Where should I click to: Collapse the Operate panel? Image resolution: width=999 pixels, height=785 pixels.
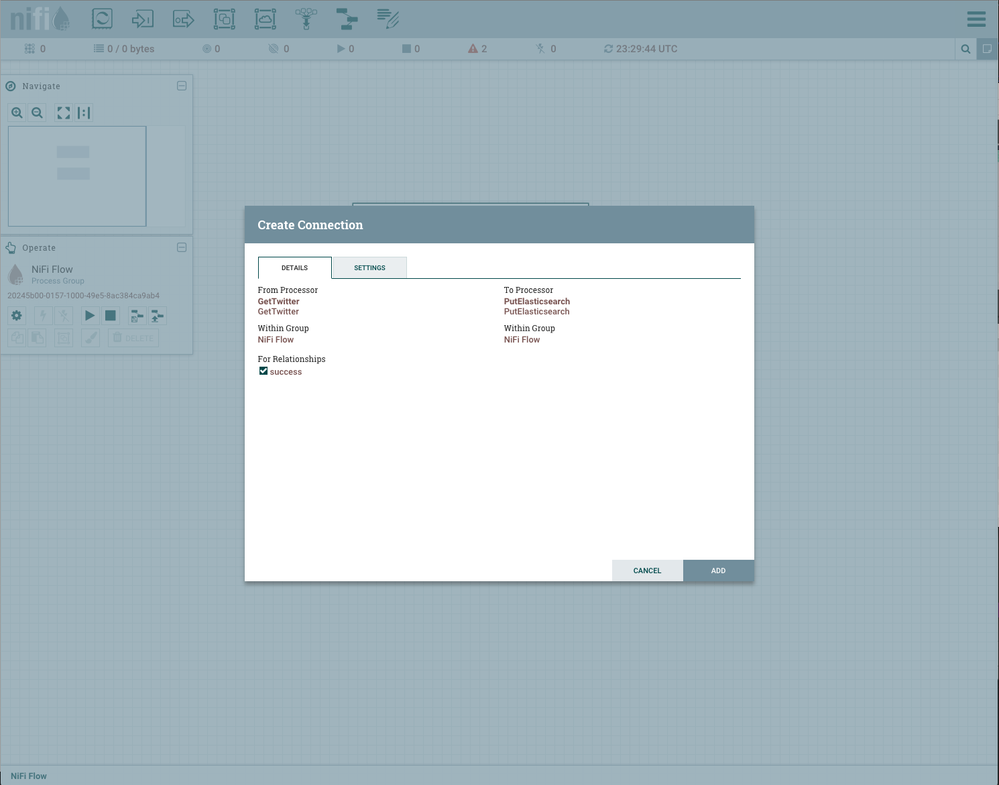click(x=182, y=247)
